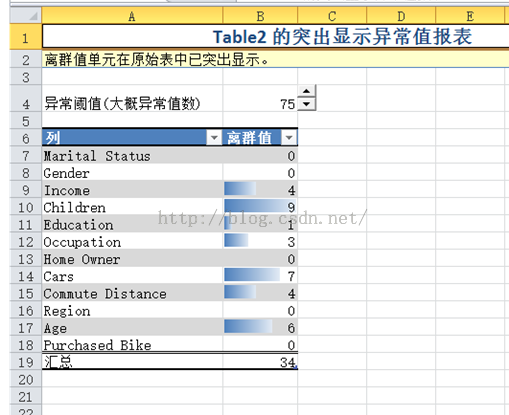Click the cell 'Home Owner'
Image resolution: width=509 pixels, height=415 pixels.
[132, 258]
